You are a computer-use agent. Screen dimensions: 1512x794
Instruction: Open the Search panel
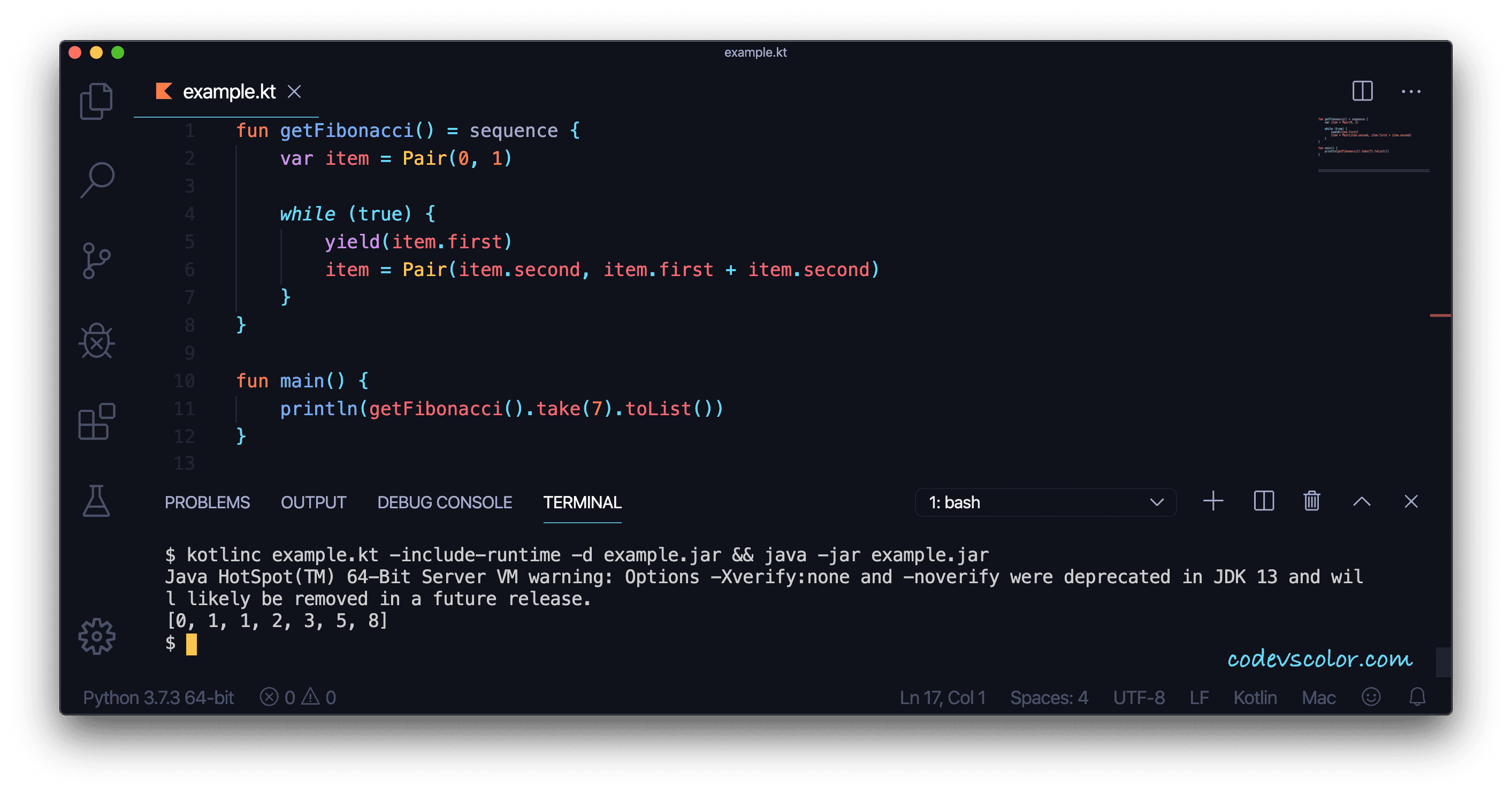97,180
